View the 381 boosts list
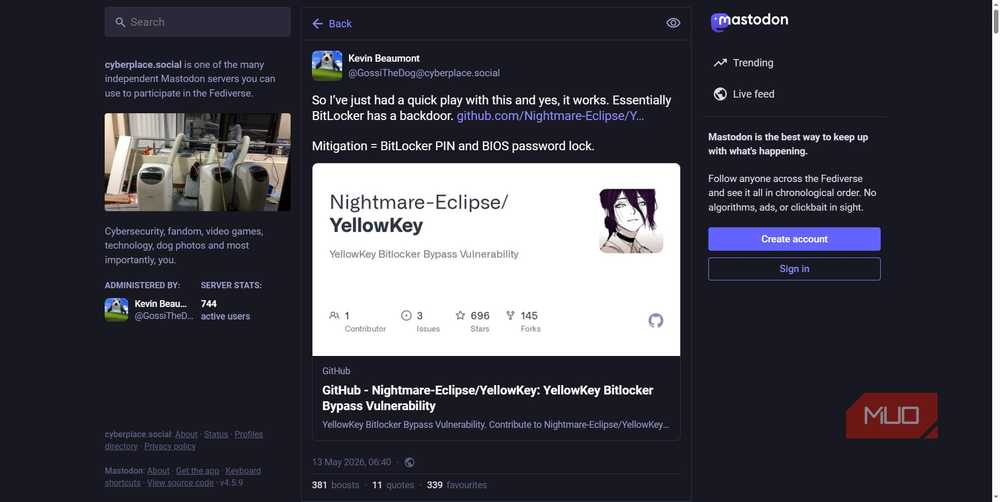 click(x=335, y=485)
